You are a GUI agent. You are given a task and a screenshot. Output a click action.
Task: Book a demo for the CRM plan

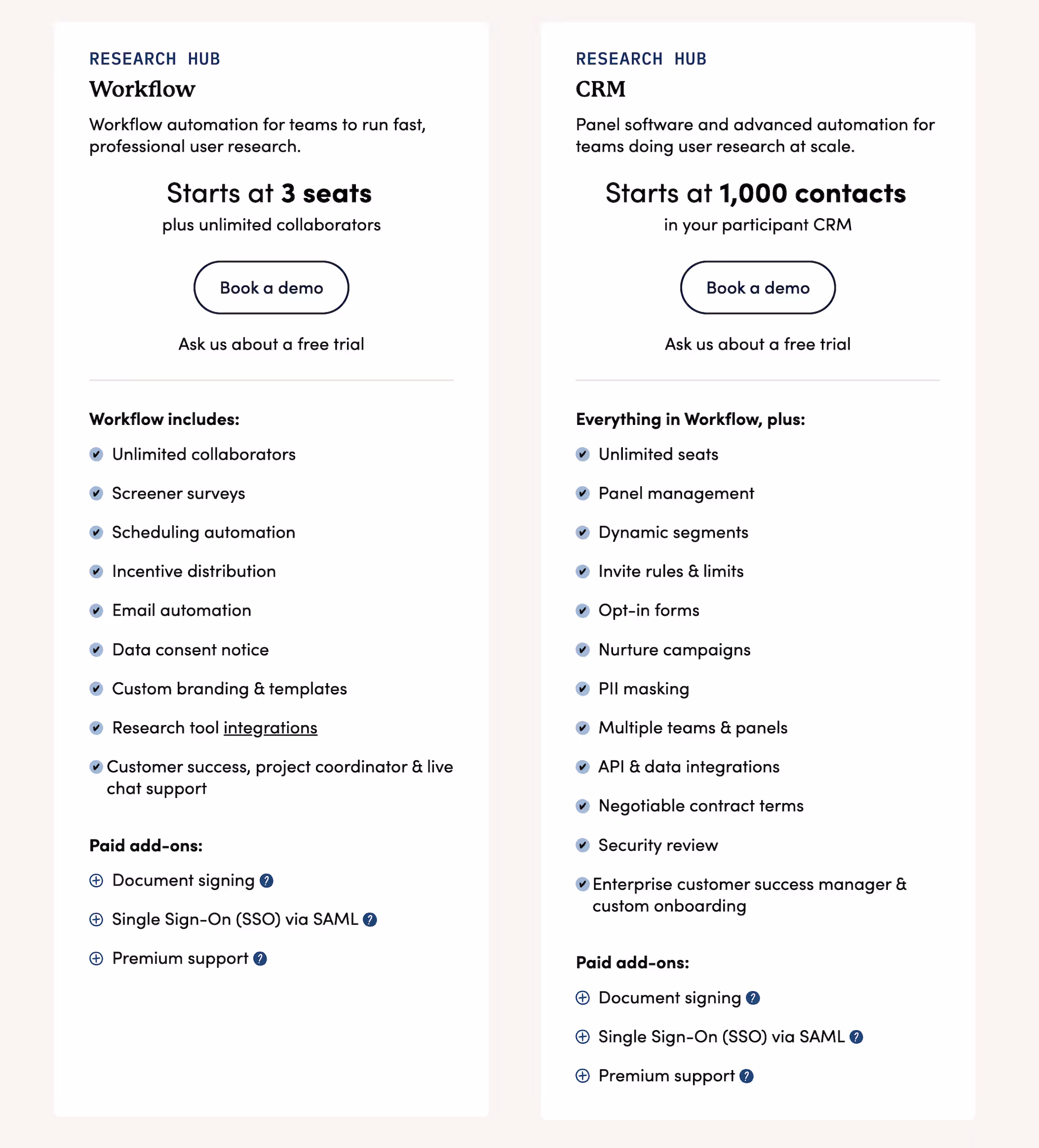(x=757, y=288)
